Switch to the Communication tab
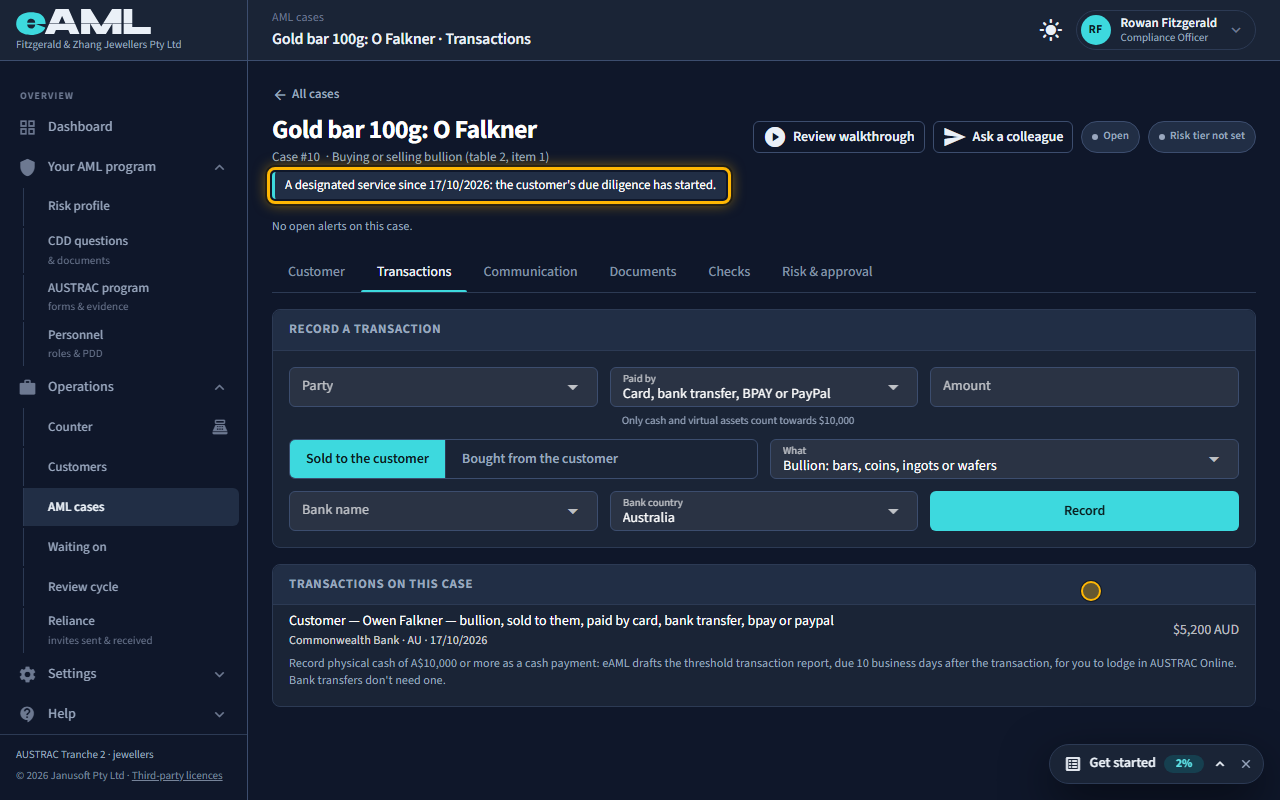The image size is (1280, 800). point(530,271)
